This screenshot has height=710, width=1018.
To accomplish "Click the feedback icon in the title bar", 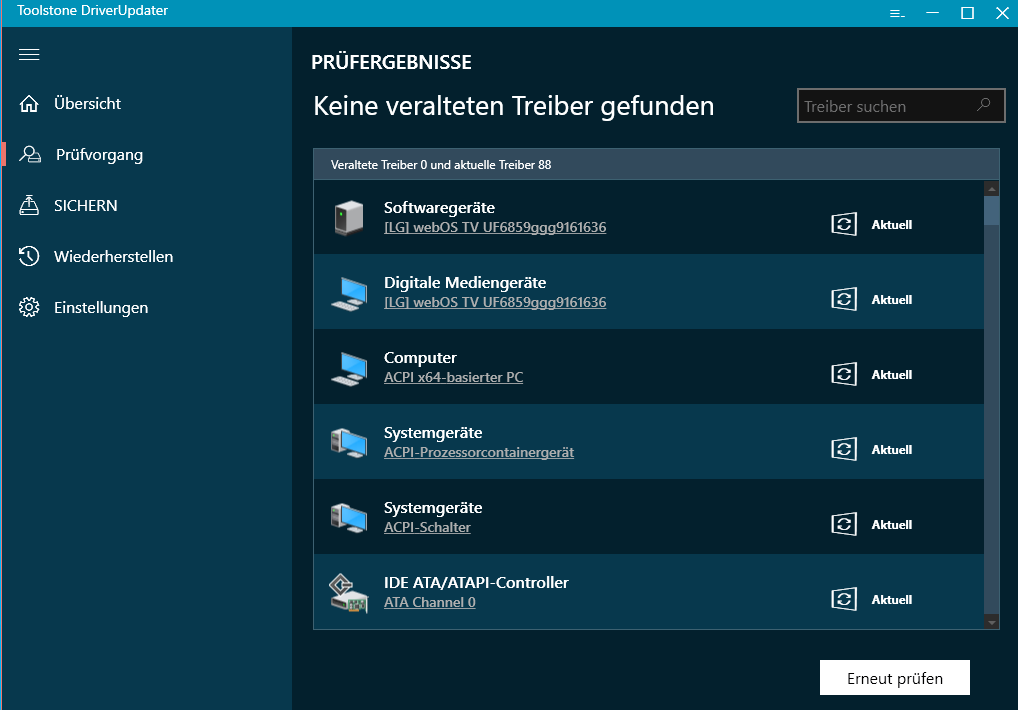I will 896,13.
